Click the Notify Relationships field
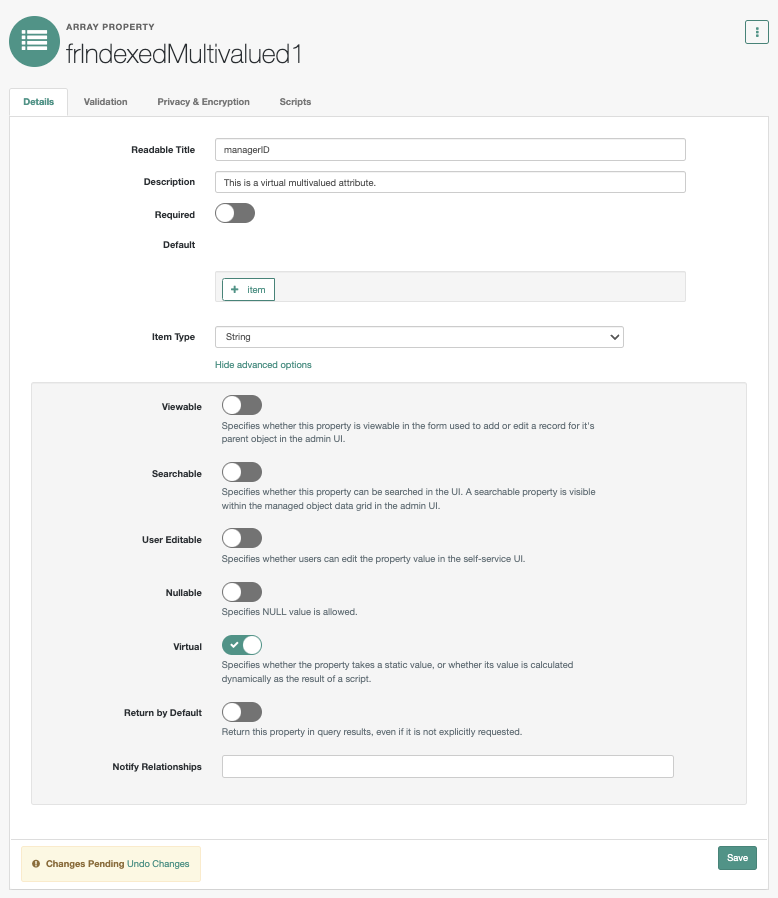The width and height of the screenshot is (778, 898). click(449, 765)
